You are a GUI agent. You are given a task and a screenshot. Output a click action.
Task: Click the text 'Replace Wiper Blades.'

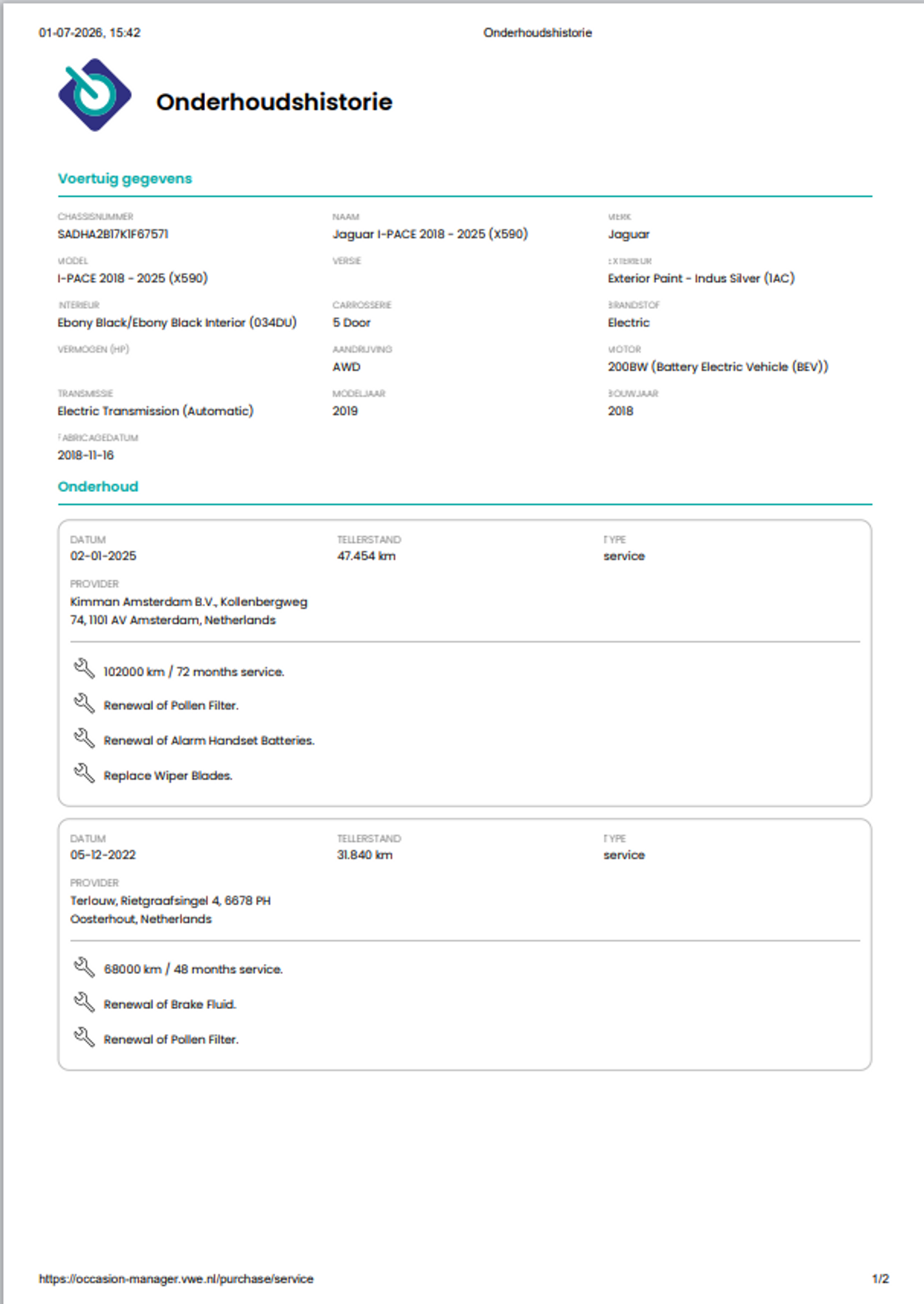(168, 776)
